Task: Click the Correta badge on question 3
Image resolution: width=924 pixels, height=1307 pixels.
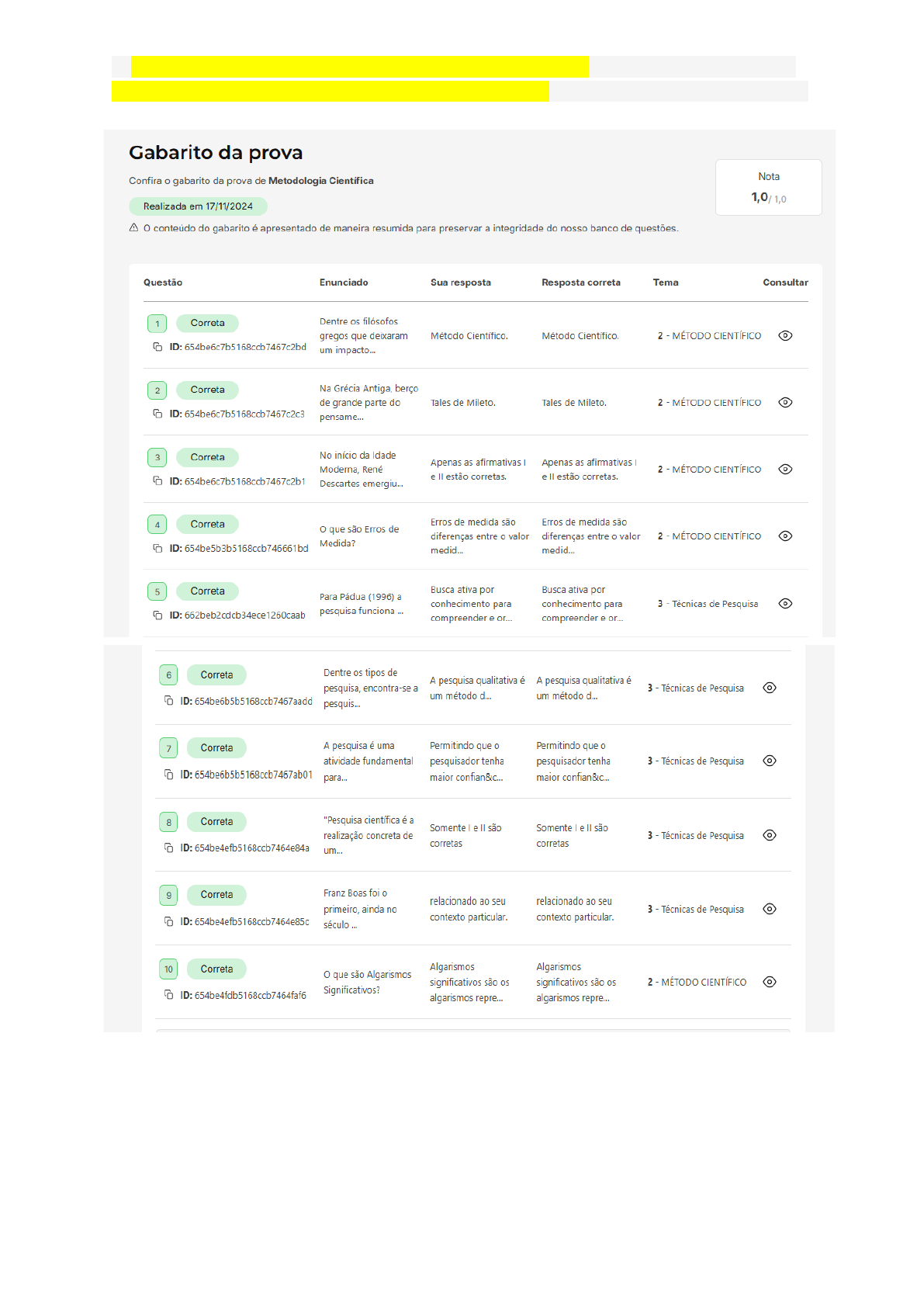Action: coord(207,457)
